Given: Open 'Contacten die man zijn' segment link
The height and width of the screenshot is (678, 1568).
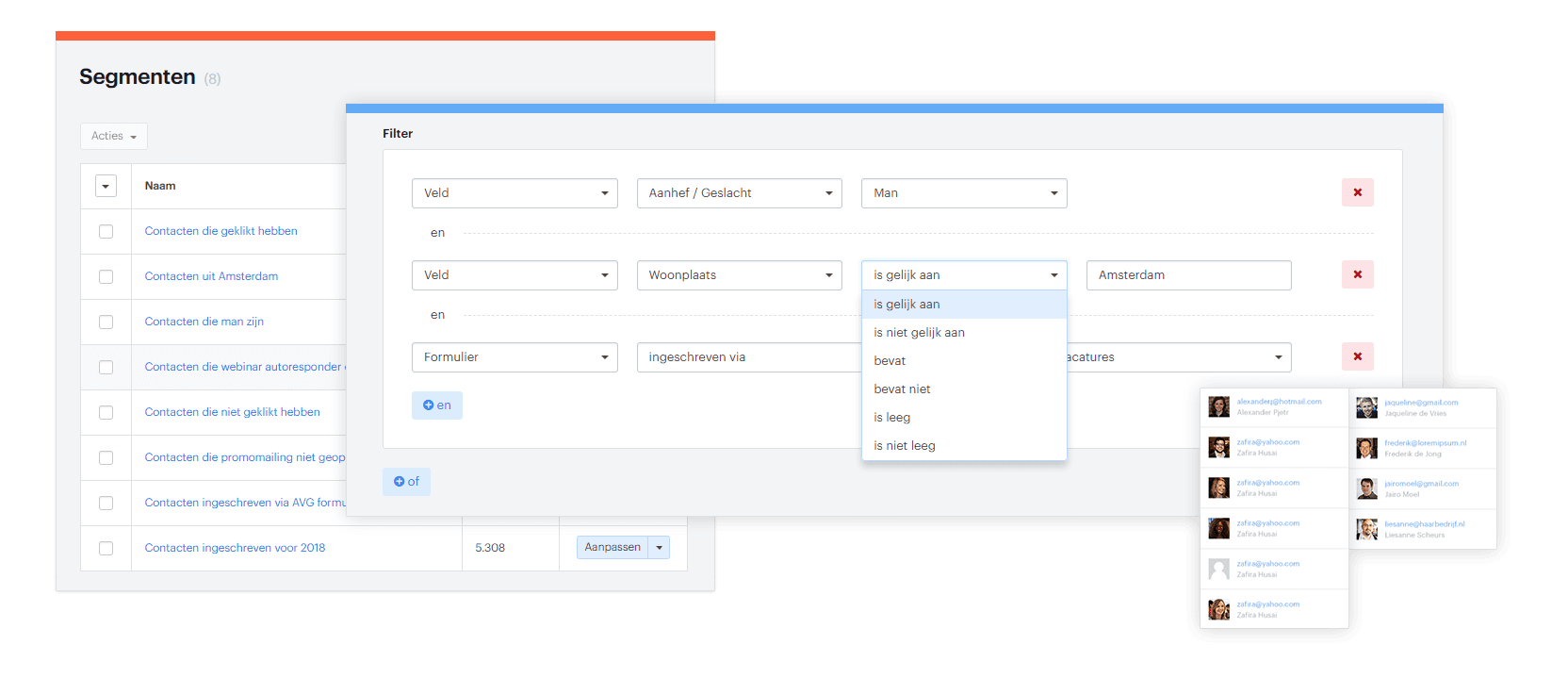Looking at the screenshot, I should 204,322.
